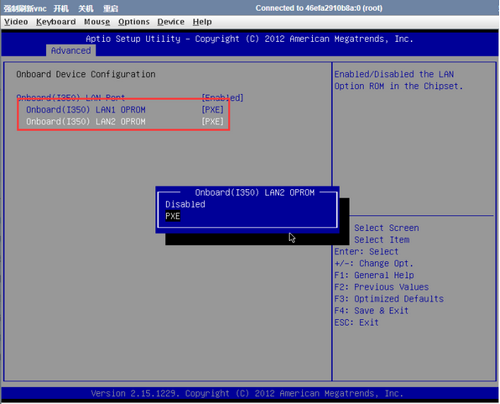The image size is (500, 404).
Task: Click the F4: Save & Exit hint
Action: [371, 311]
